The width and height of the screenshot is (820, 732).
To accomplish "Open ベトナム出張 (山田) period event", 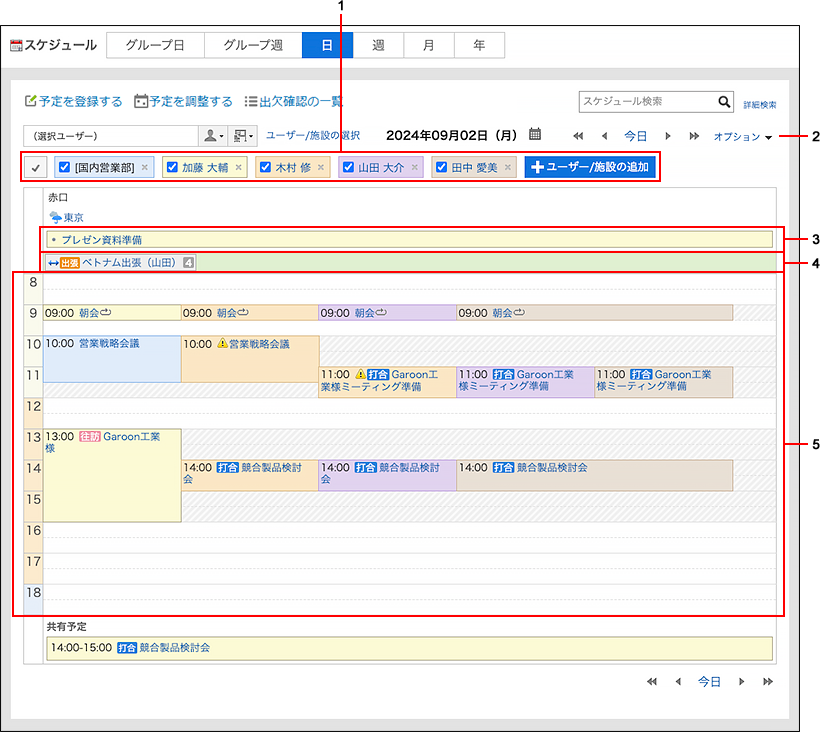I will pyautogui.click(x=129, y=262).
